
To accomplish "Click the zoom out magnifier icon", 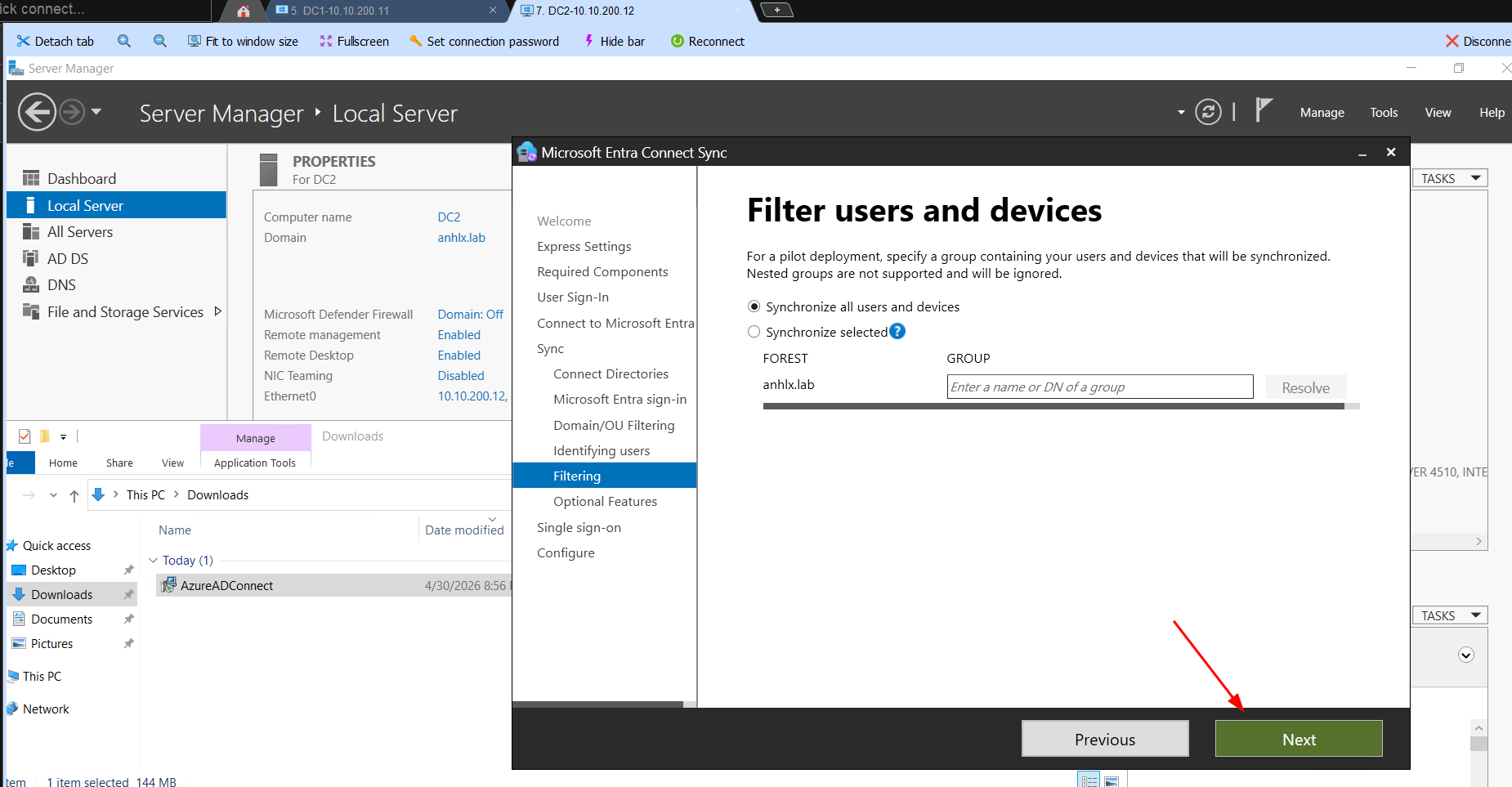I will tap(160, 41).
